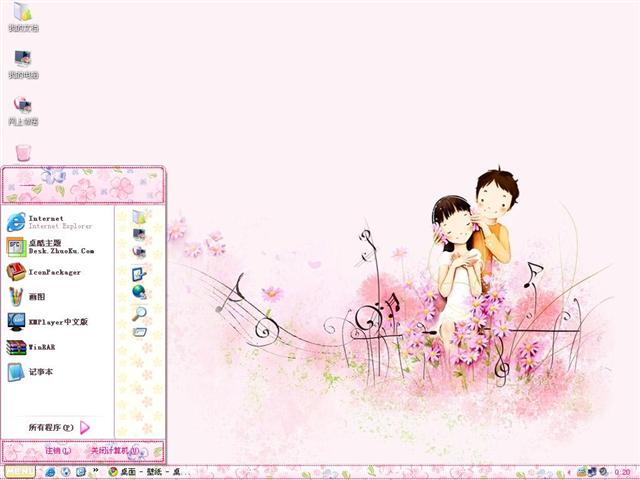Click the second quick launch globe icon

tap(65, 472)
